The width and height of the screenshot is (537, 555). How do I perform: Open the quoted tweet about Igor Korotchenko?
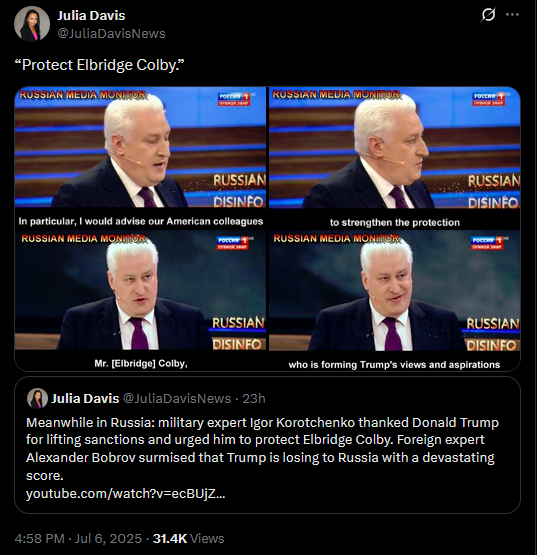pyautogui.click(x=267, y=445)
